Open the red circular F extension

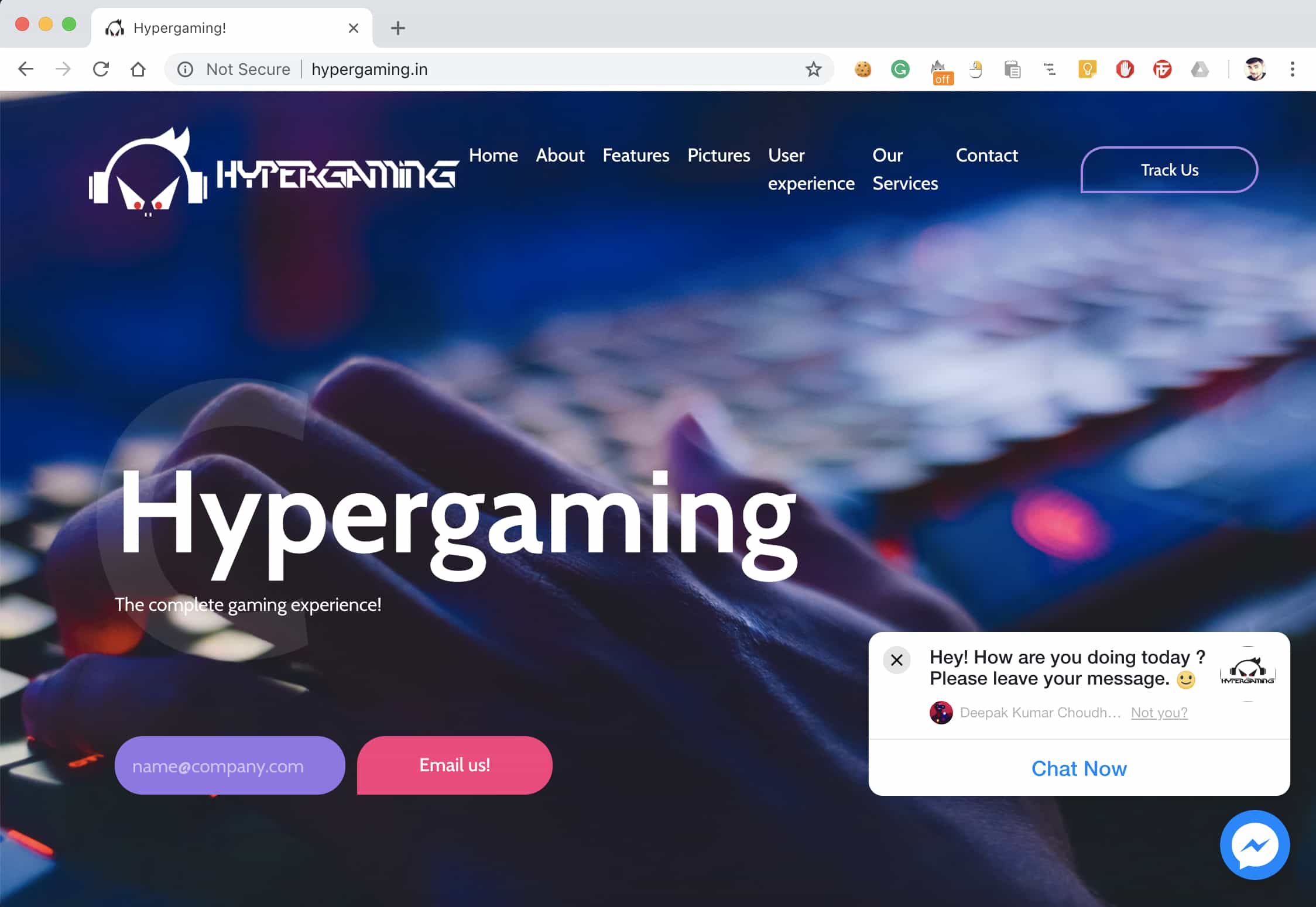tap(1162, 69)
